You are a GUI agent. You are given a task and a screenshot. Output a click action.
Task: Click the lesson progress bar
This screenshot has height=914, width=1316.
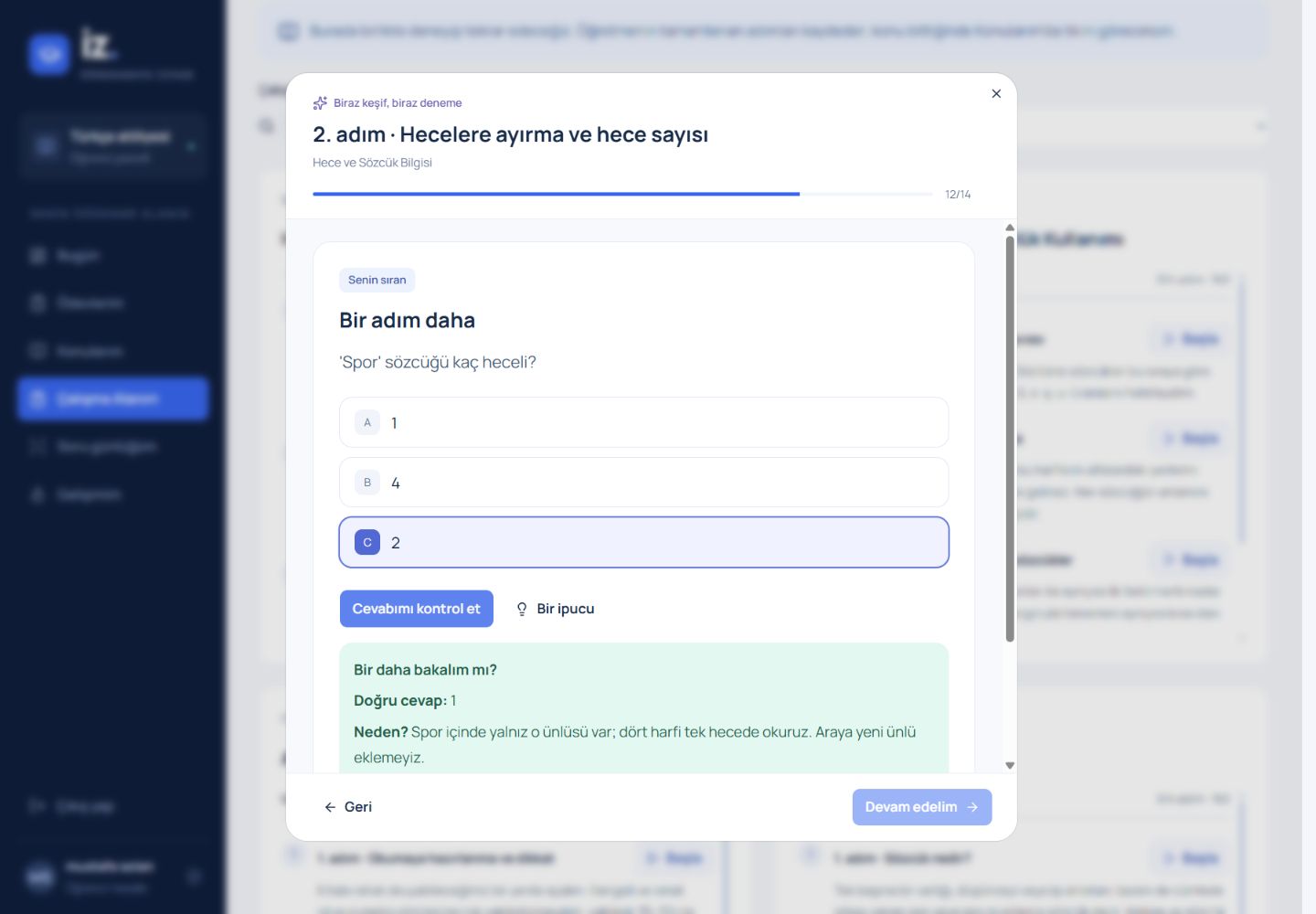pyautogui.click(x=622, y=194)
